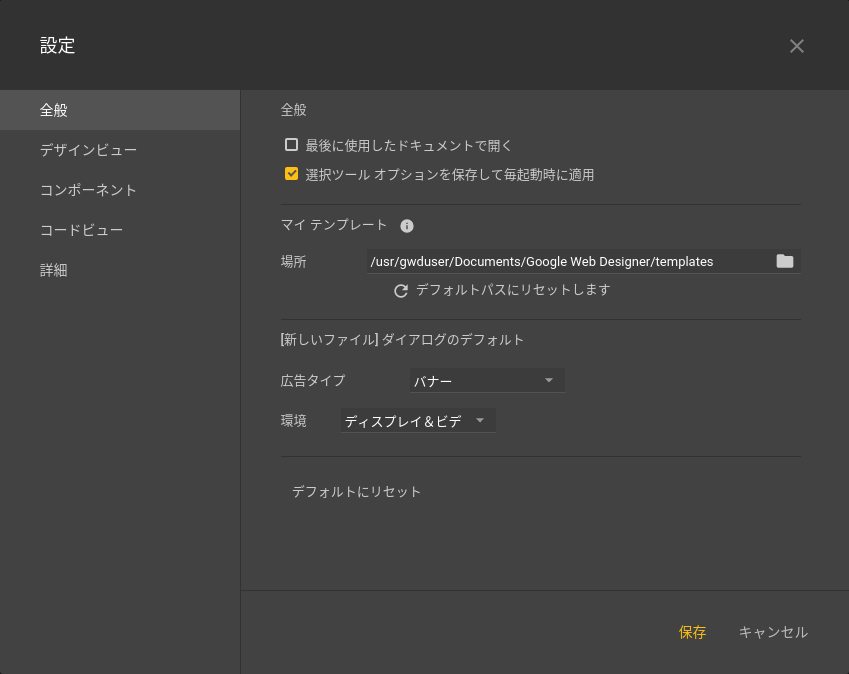The height and width of the screenshot is (674, 849).
Task: Click デフォルトパスにリセットします link
Action: 513,290
